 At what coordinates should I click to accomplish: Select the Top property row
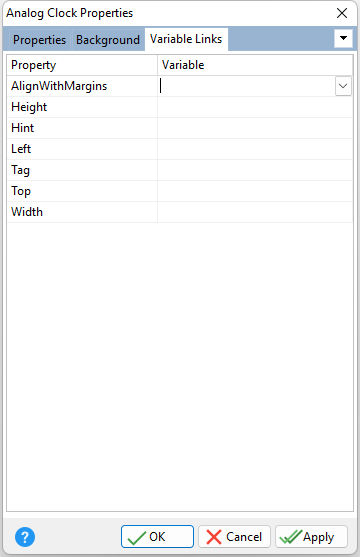180,191
